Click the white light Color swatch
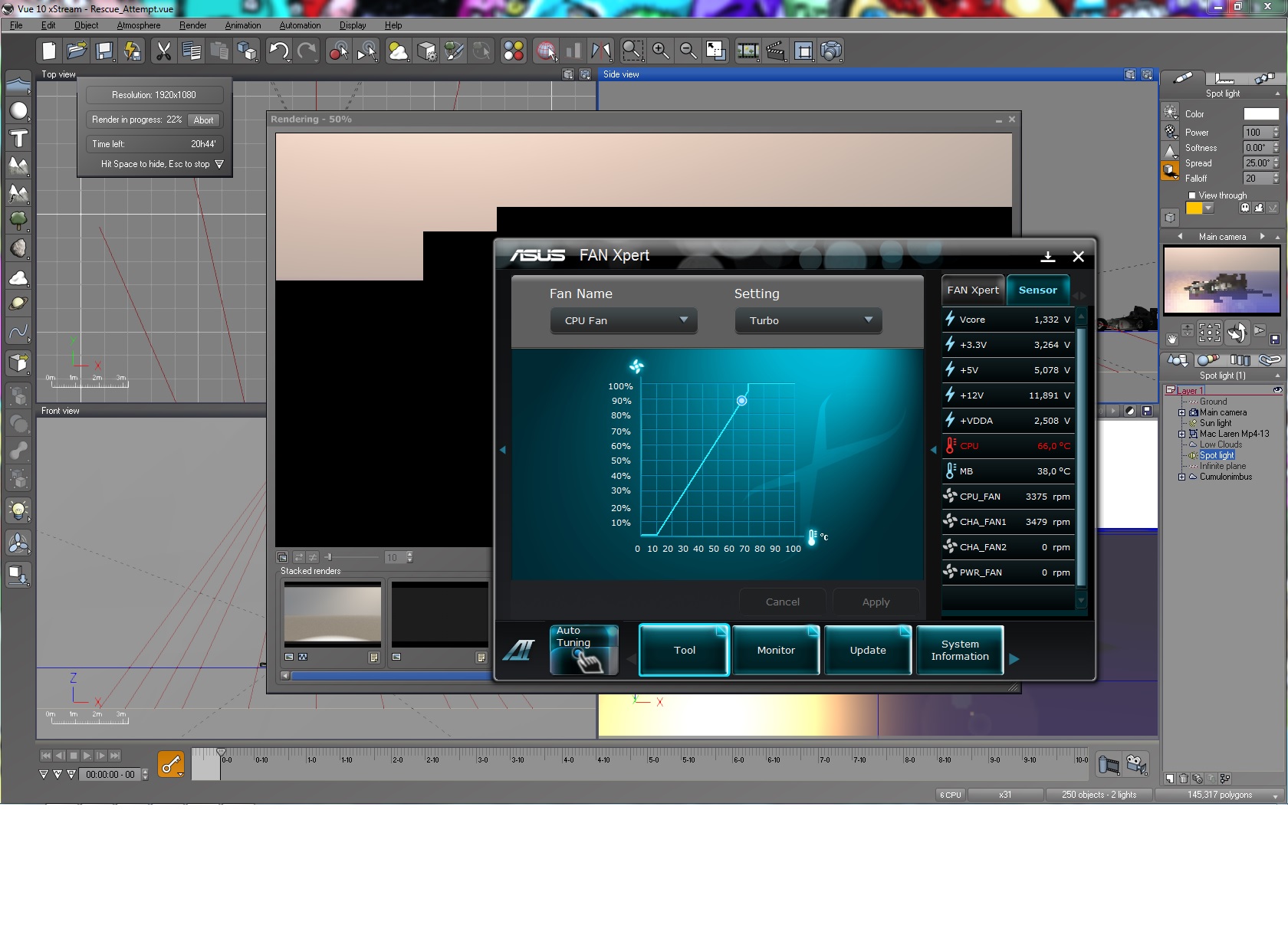The height and width of the screenshot is (938, 1288). (x=1260, y=114)
